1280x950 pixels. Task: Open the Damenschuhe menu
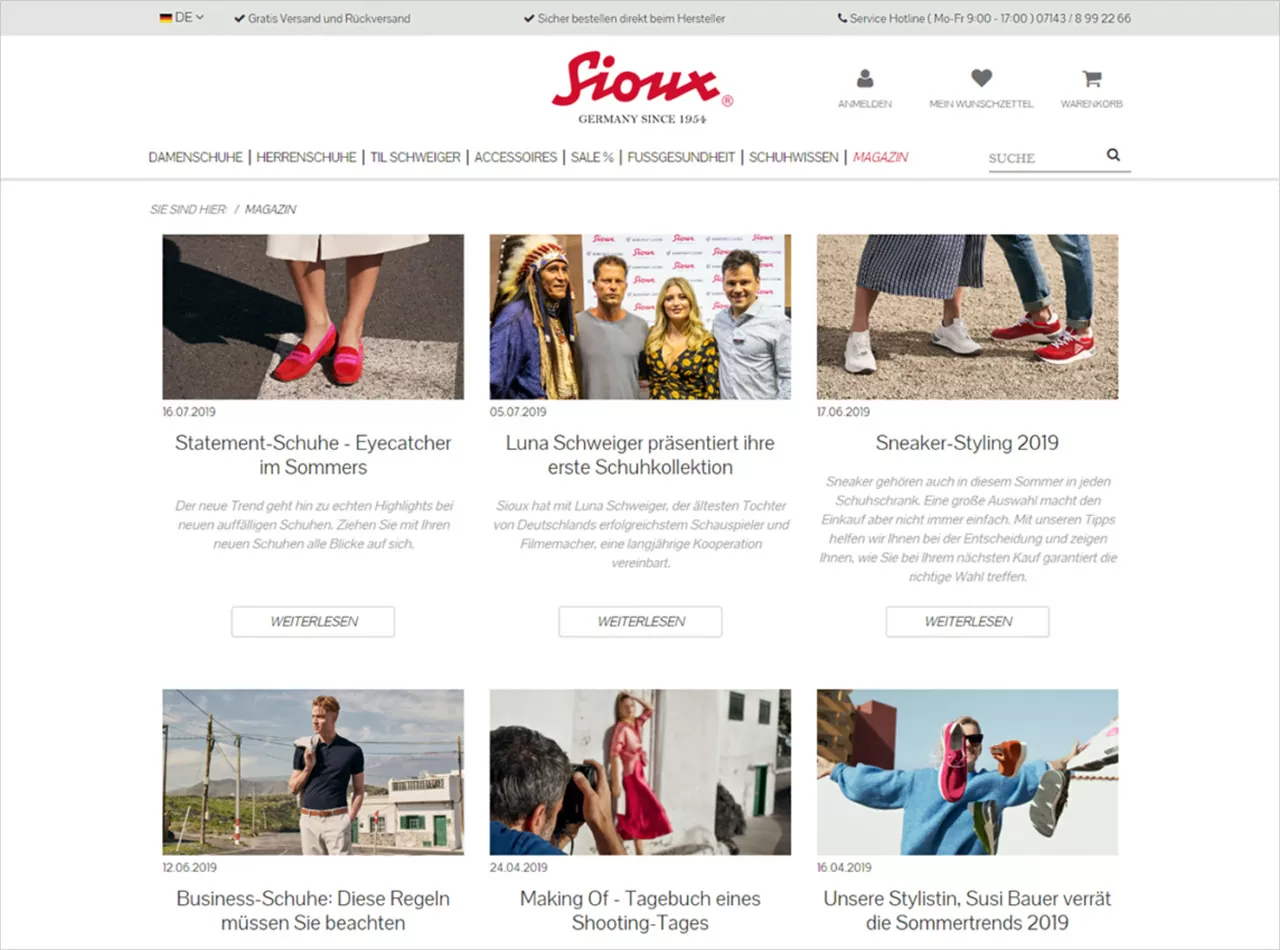tap(195, 157)
